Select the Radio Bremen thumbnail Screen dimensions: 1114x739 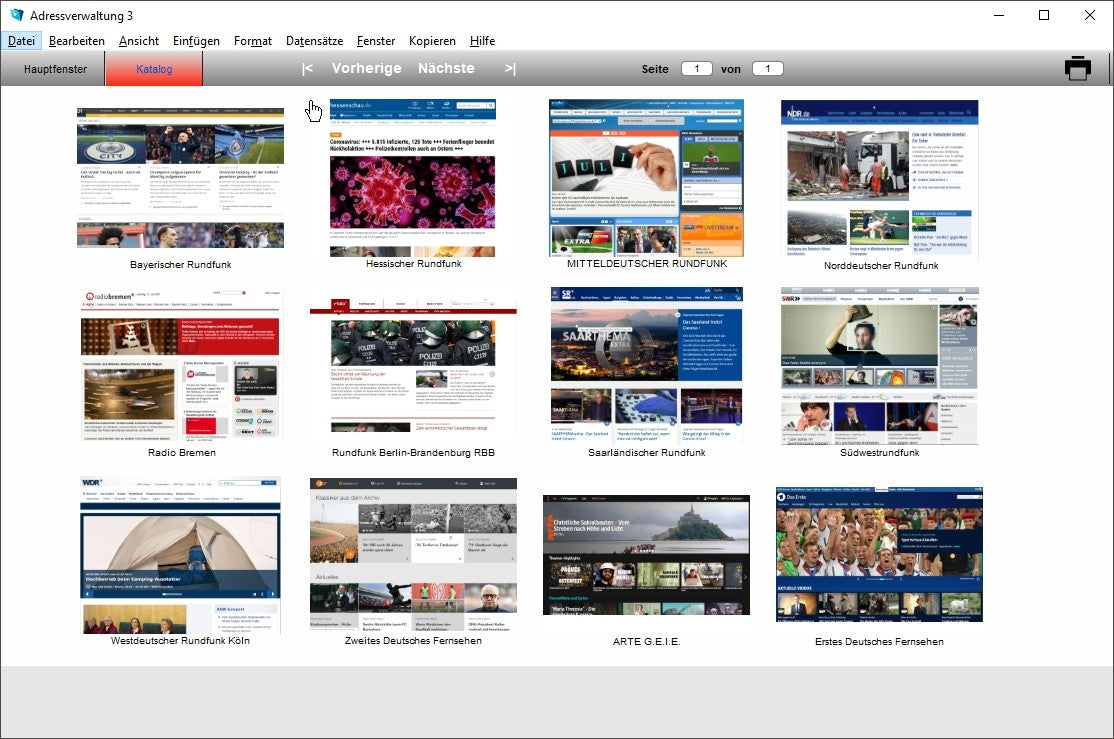[x=180, y=363]
